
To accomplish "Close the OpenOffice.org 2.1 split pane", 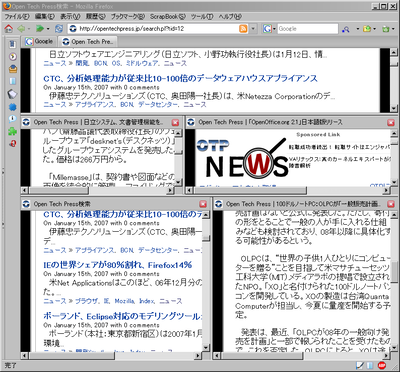I will 391,122.
